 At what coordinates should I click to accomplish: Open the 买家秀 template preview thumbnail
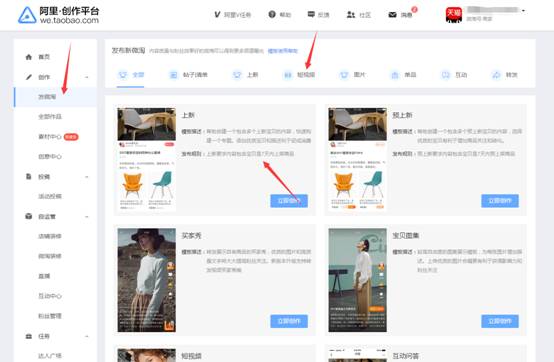[x=147, y=280]
